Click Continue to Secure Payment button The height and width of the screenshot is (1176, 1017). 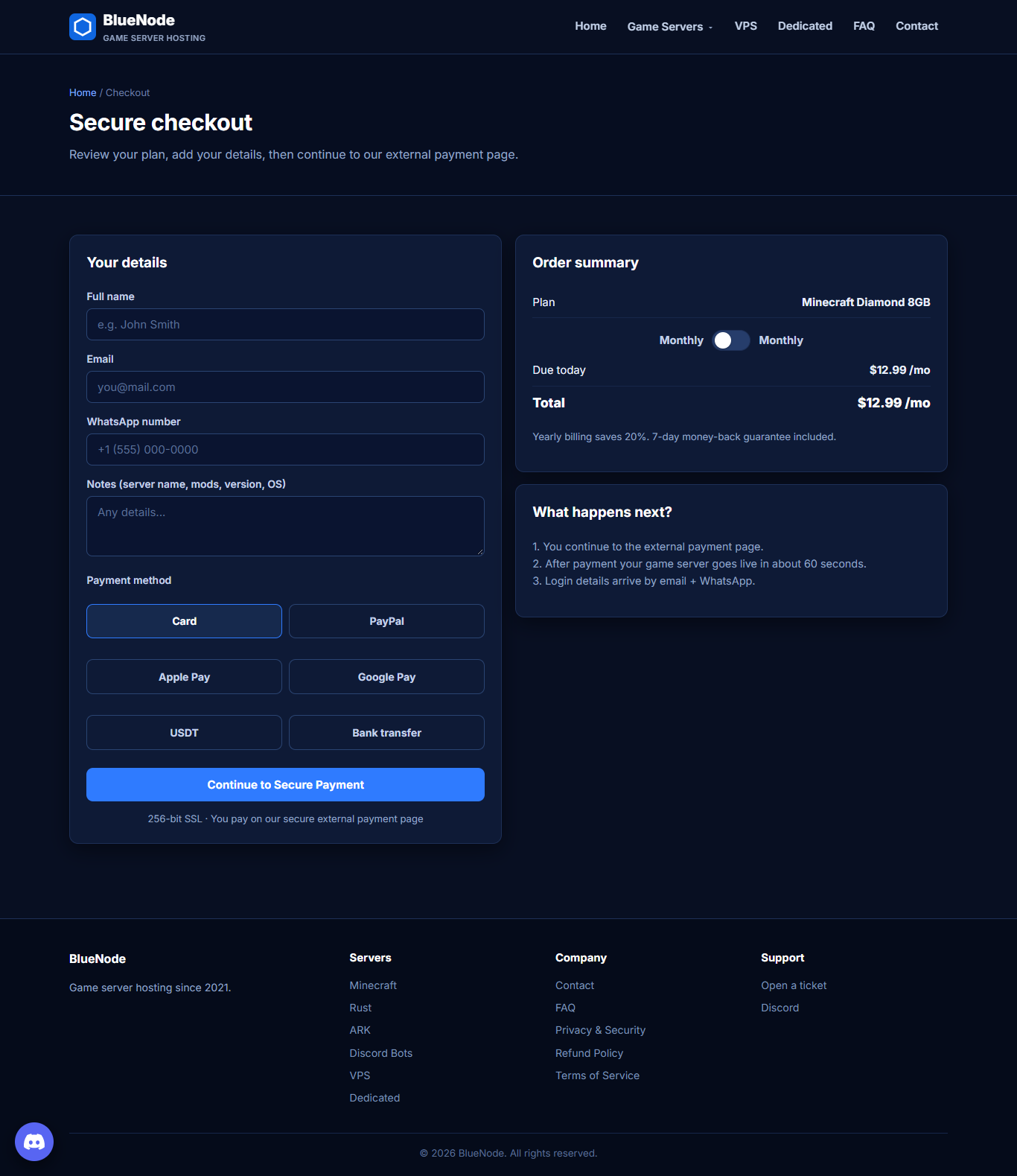tap(285, 785)
